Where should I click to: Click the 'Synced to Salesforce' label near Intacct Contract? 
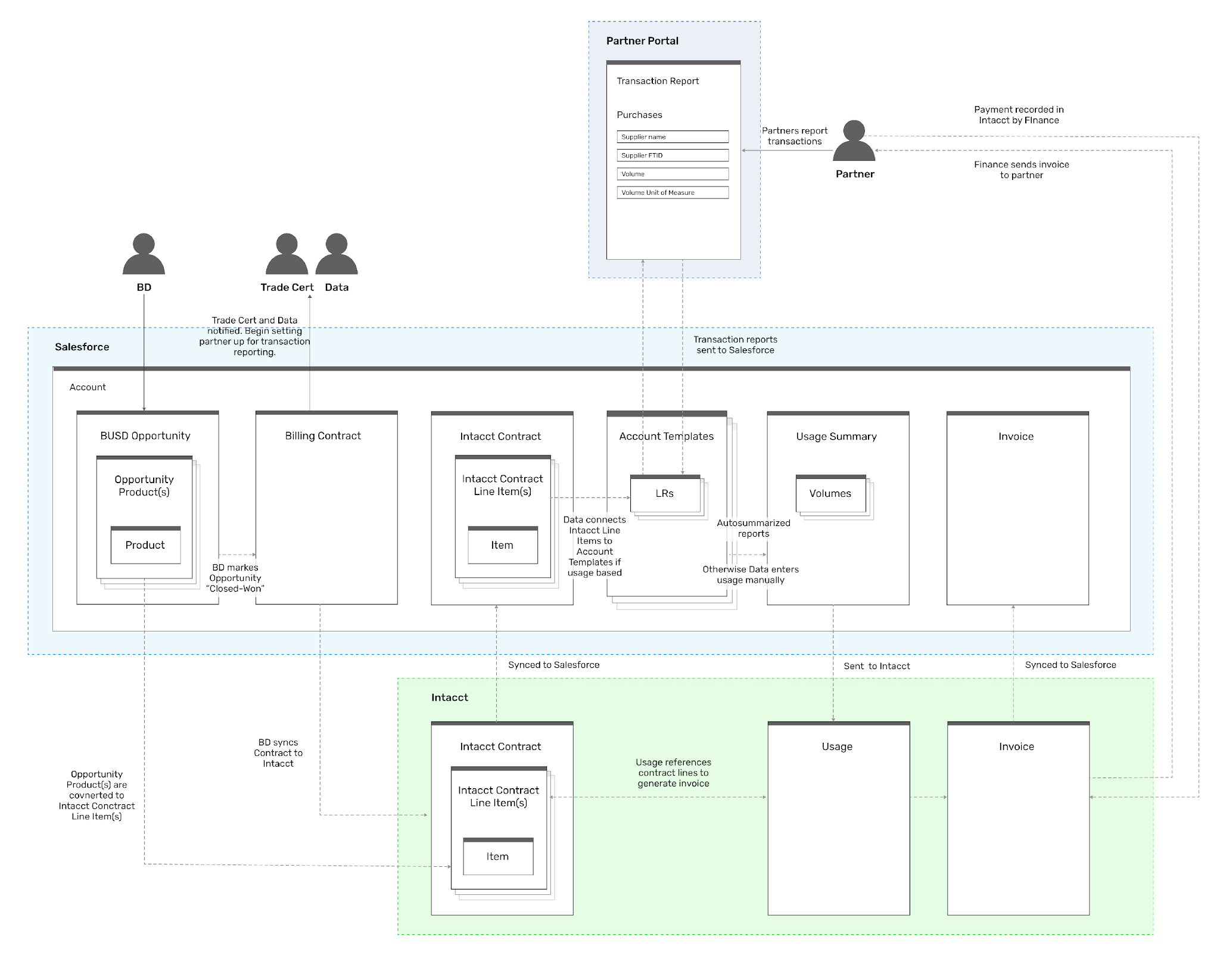[554, 665]
